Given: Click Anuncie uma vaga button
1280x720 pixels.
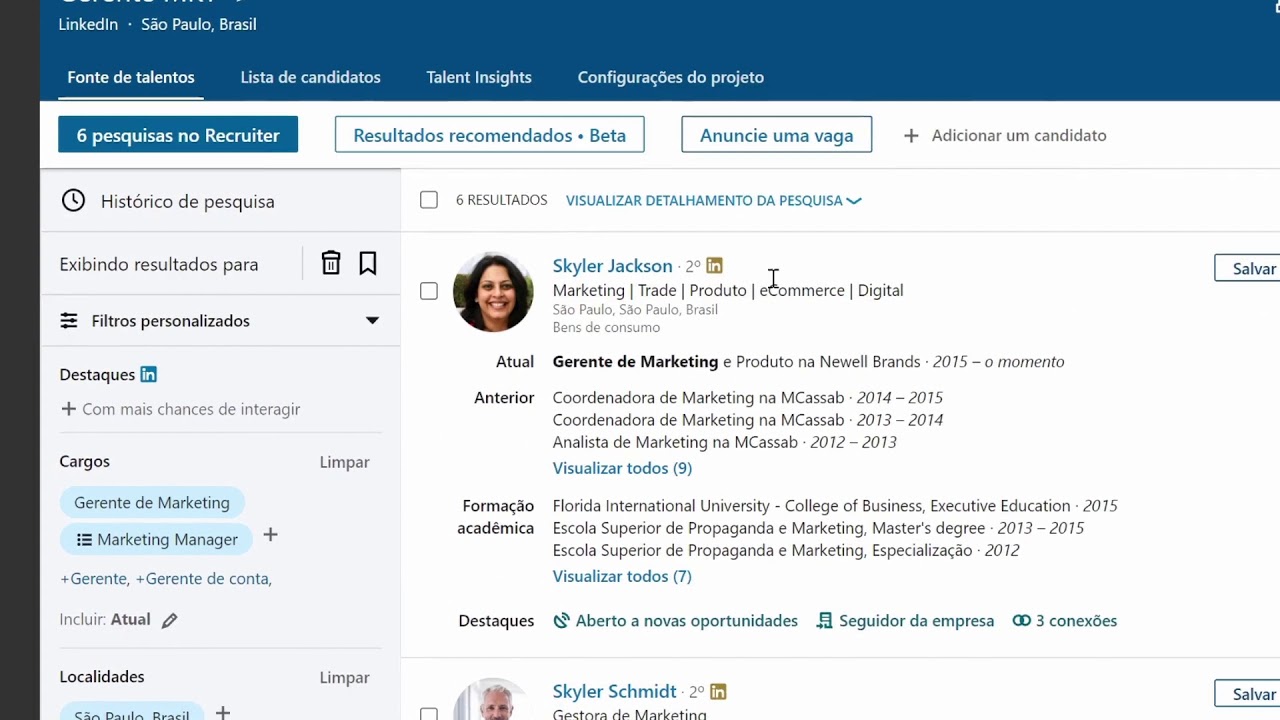Looking at the screenshot, I should (777, 135).
